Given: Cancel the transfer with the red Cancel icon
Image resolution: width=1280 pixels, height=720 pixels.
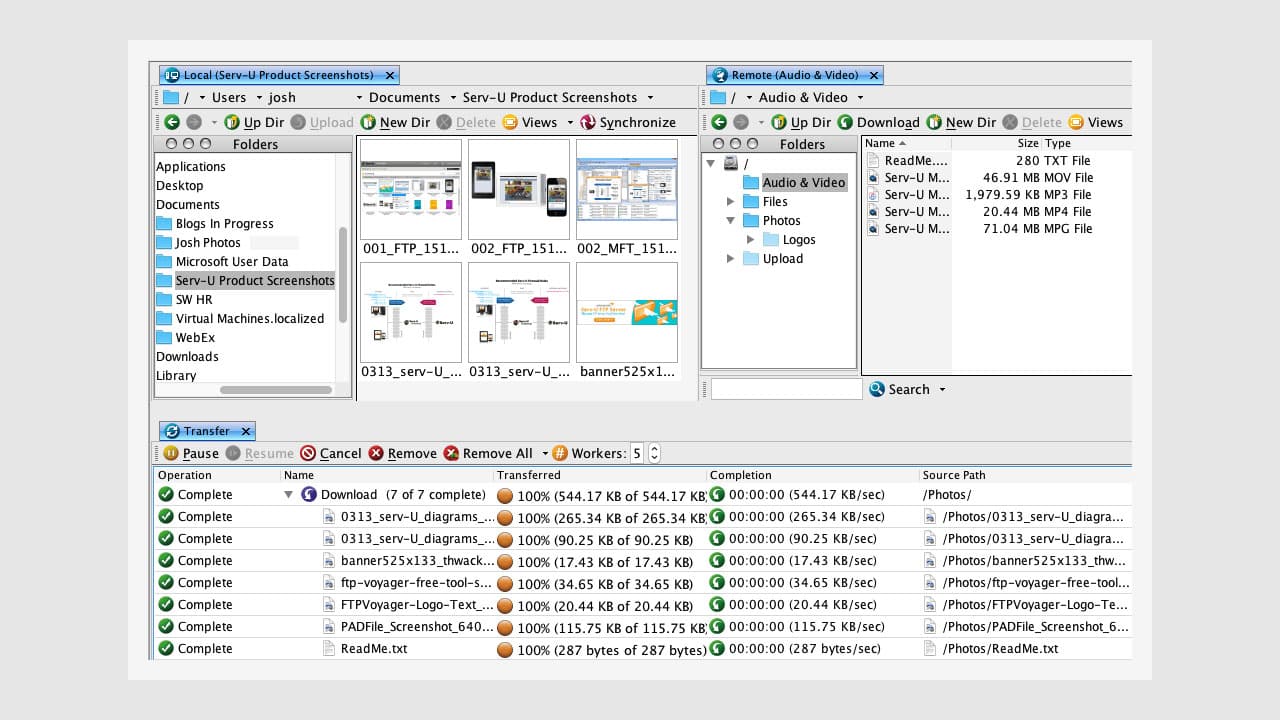Looking at the screenshot, I should [311, 453].
